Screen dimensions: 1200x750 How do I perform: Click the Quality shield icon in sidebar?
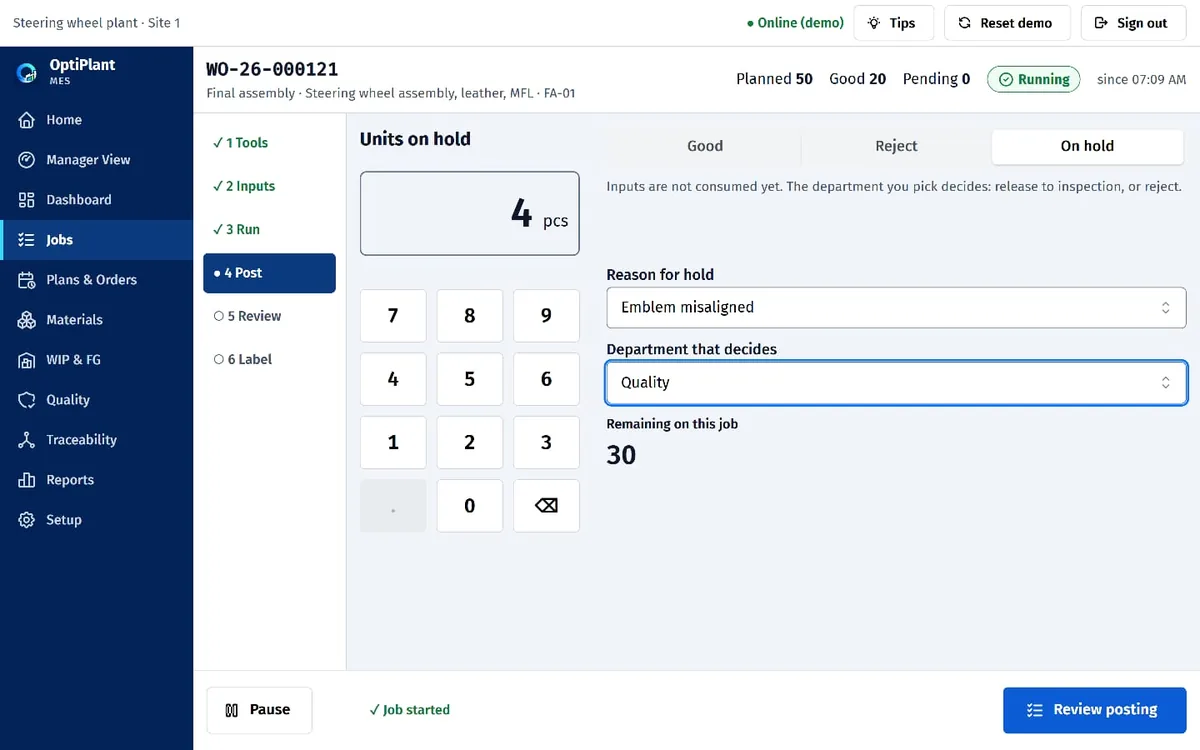click(x=27, y=400)
